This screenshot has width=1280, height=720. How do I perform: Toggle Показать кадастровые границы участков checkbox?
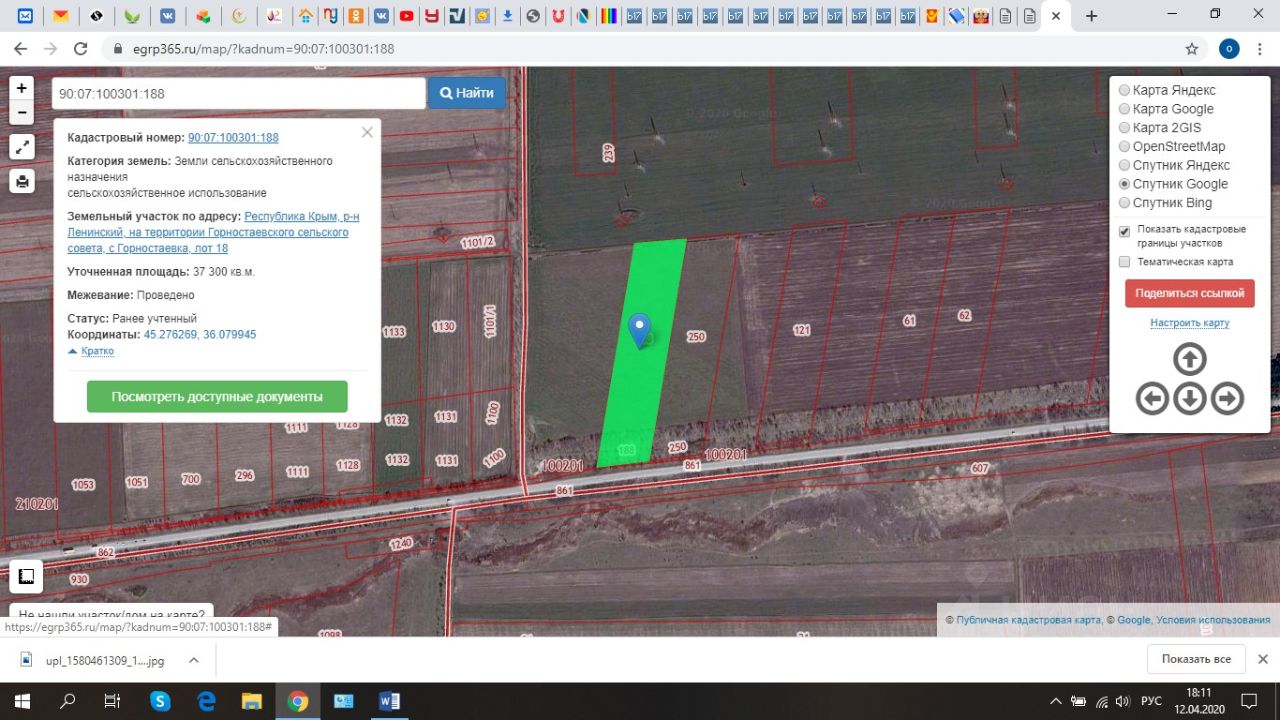coord(1125,231)
